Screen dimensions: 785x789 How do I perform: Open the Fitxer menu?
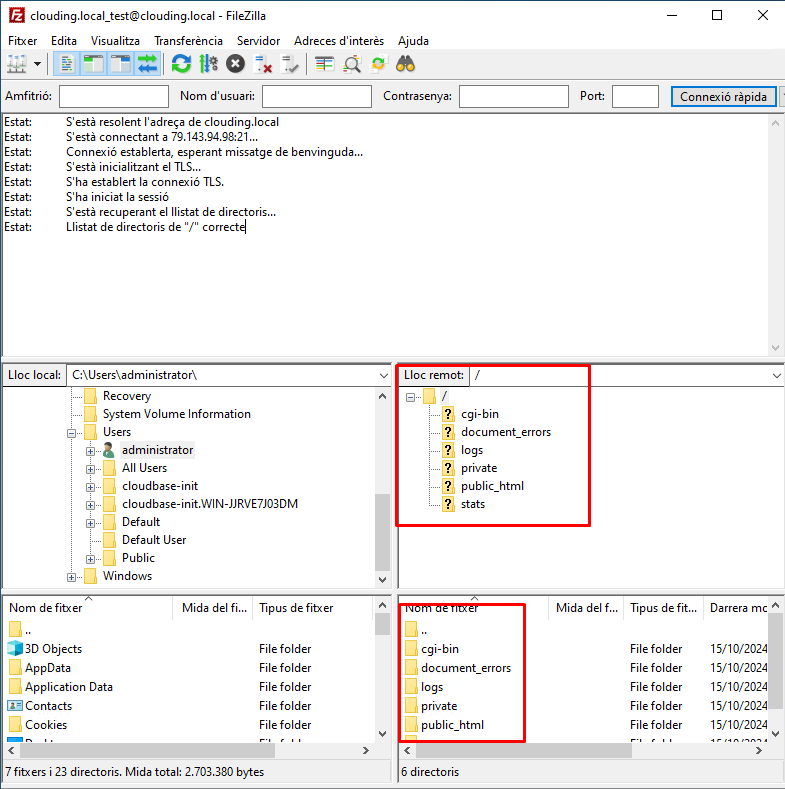(23, 41)
